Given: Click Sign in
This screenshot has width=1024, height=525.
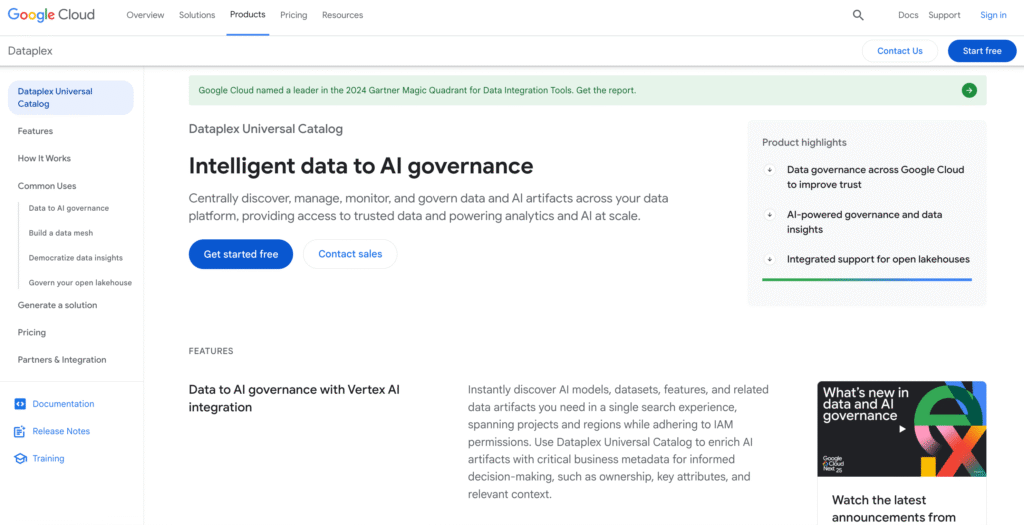Looking at the screenshot, I should (x=993, y=15).
